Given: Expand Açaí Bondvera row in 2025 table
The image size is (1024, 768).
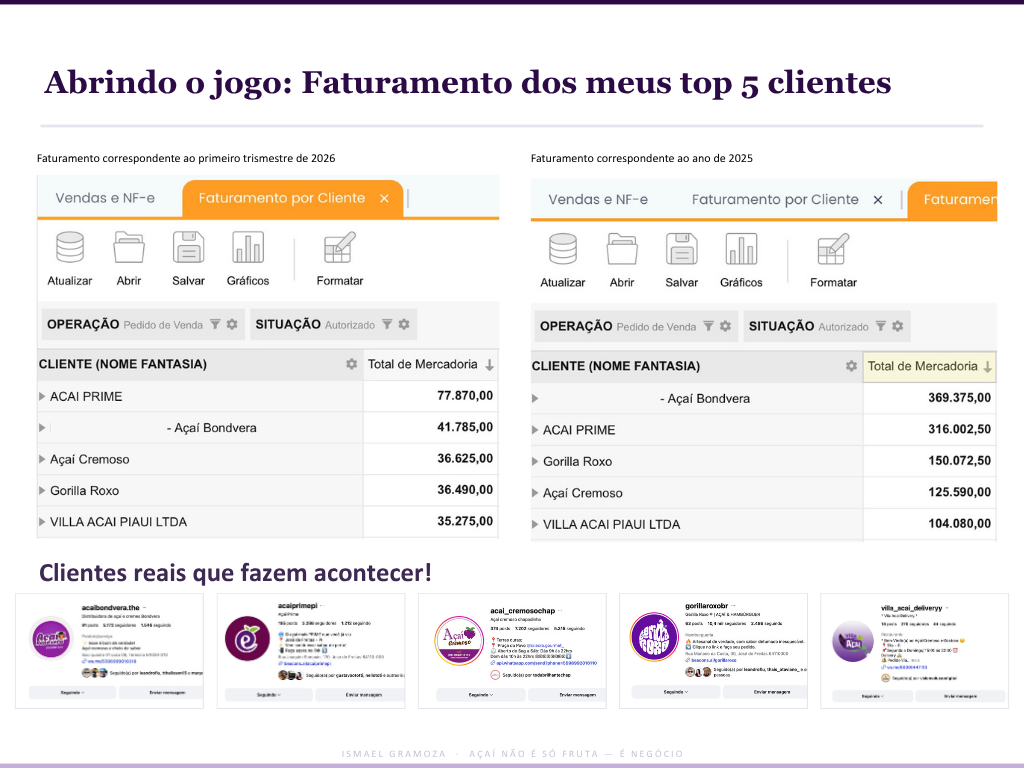Looking at the screenshot, I should [x=535, y=398].
